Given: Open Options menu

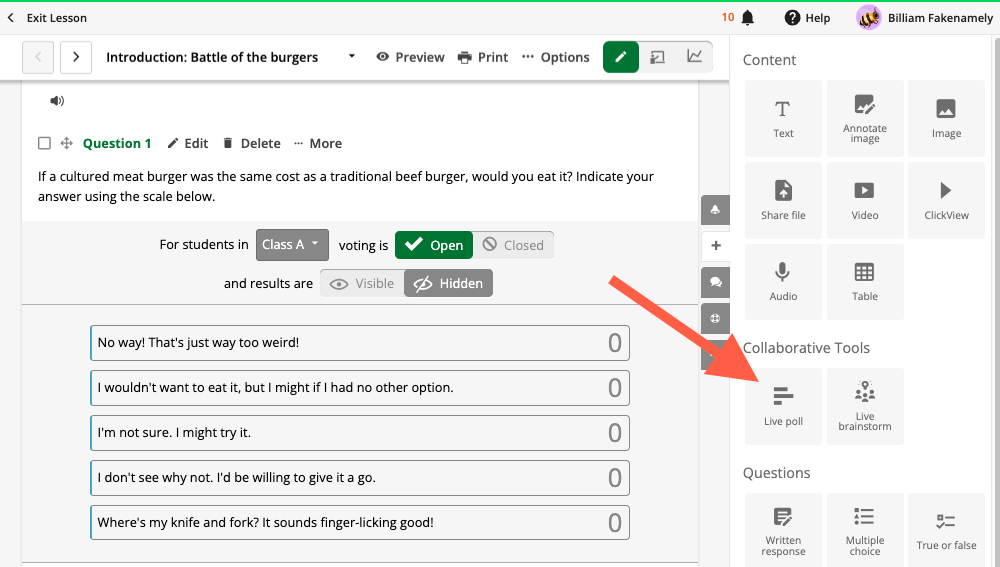Looking at the screenshot, I should pos(555,57).
